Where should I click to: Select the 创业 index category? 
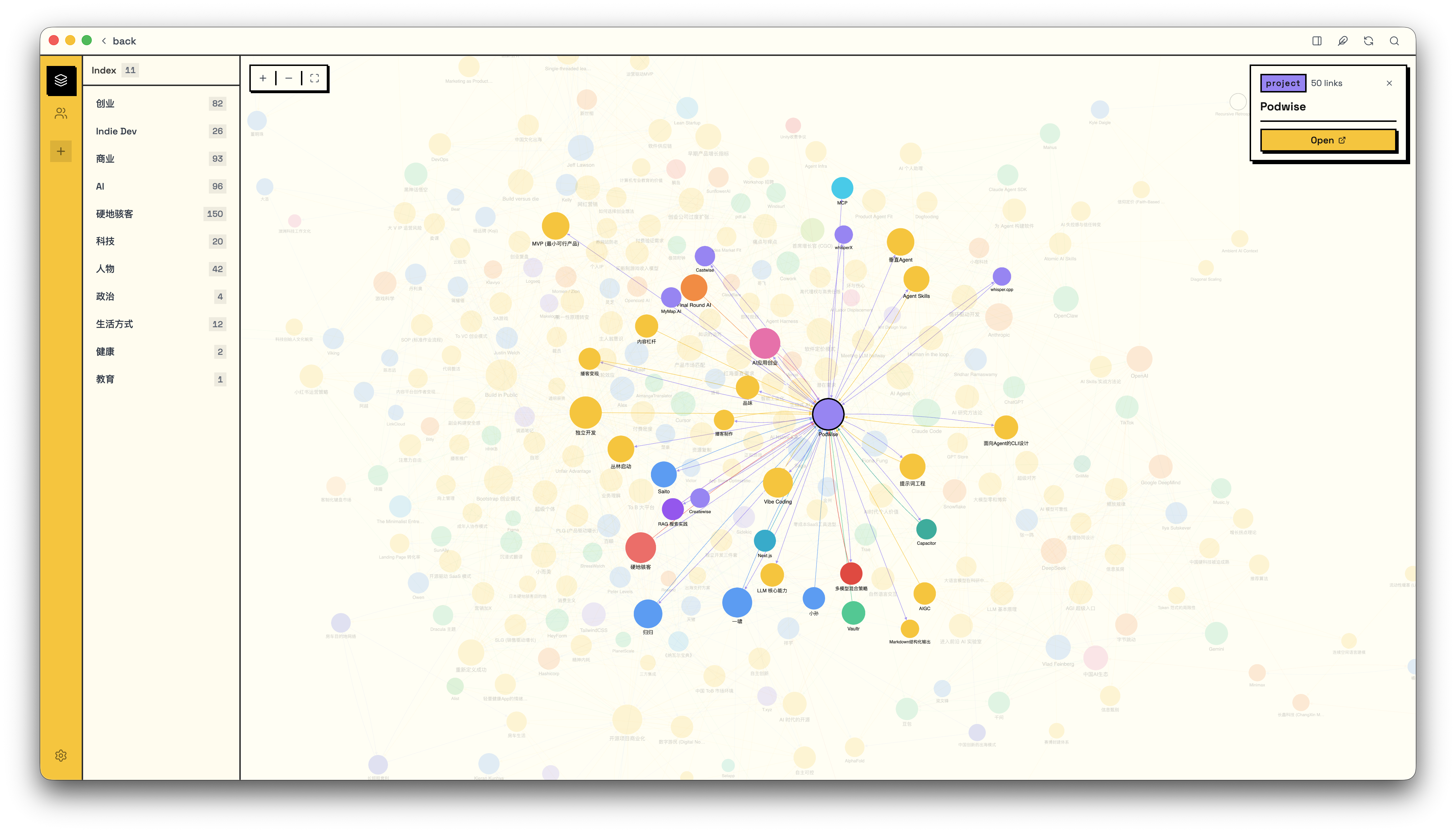pos(161,104)
